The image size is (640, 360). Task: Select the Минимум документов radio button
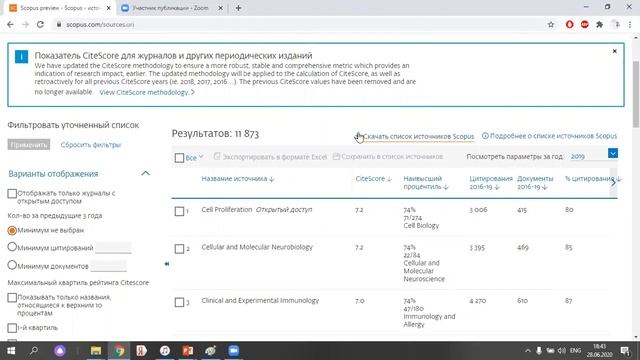(12, 265)
